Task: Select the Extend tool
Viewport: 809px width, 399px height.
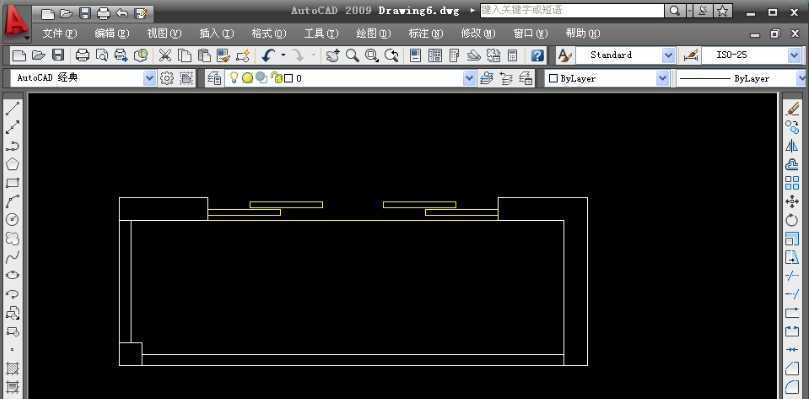Action: 792,294
